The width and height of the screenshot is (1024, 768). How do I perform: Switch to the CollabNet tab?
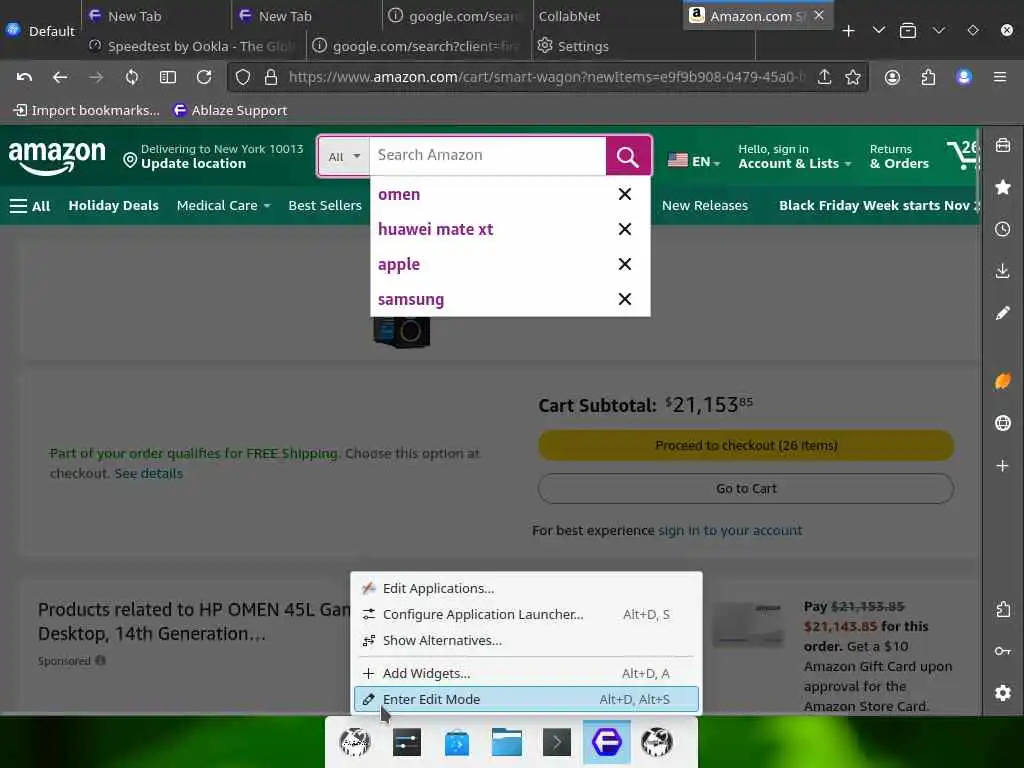569,16
